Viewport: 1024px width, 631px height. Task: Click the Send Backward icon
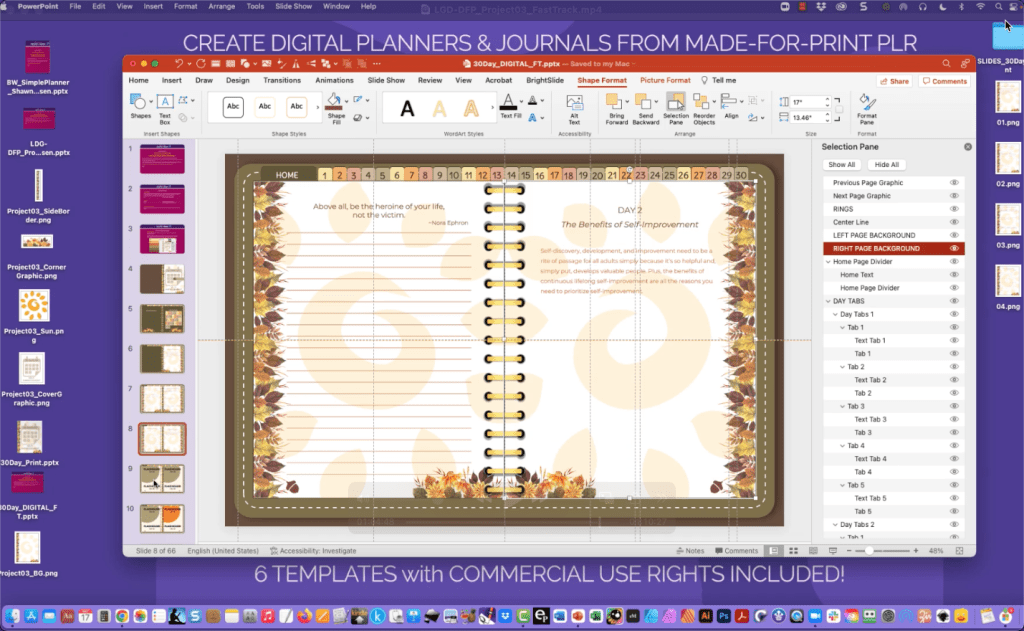[645, 100]
